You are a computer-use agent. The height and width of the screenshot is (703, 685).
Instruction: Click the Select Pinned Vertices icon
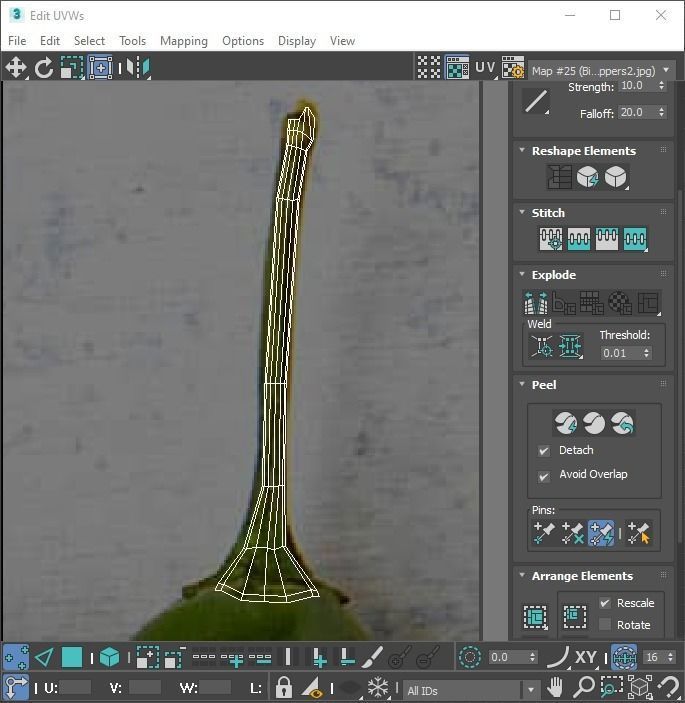[638, 533]
